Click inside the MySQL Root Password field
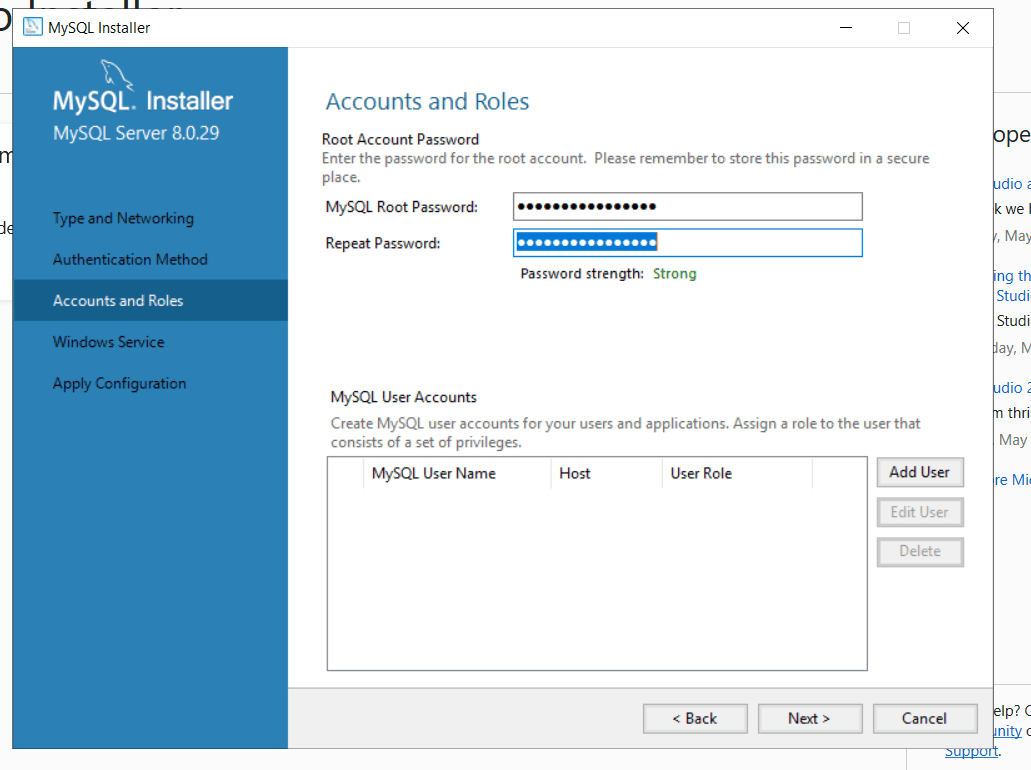Viewport: 1031px width, 770px height. (x=687, y=206)
